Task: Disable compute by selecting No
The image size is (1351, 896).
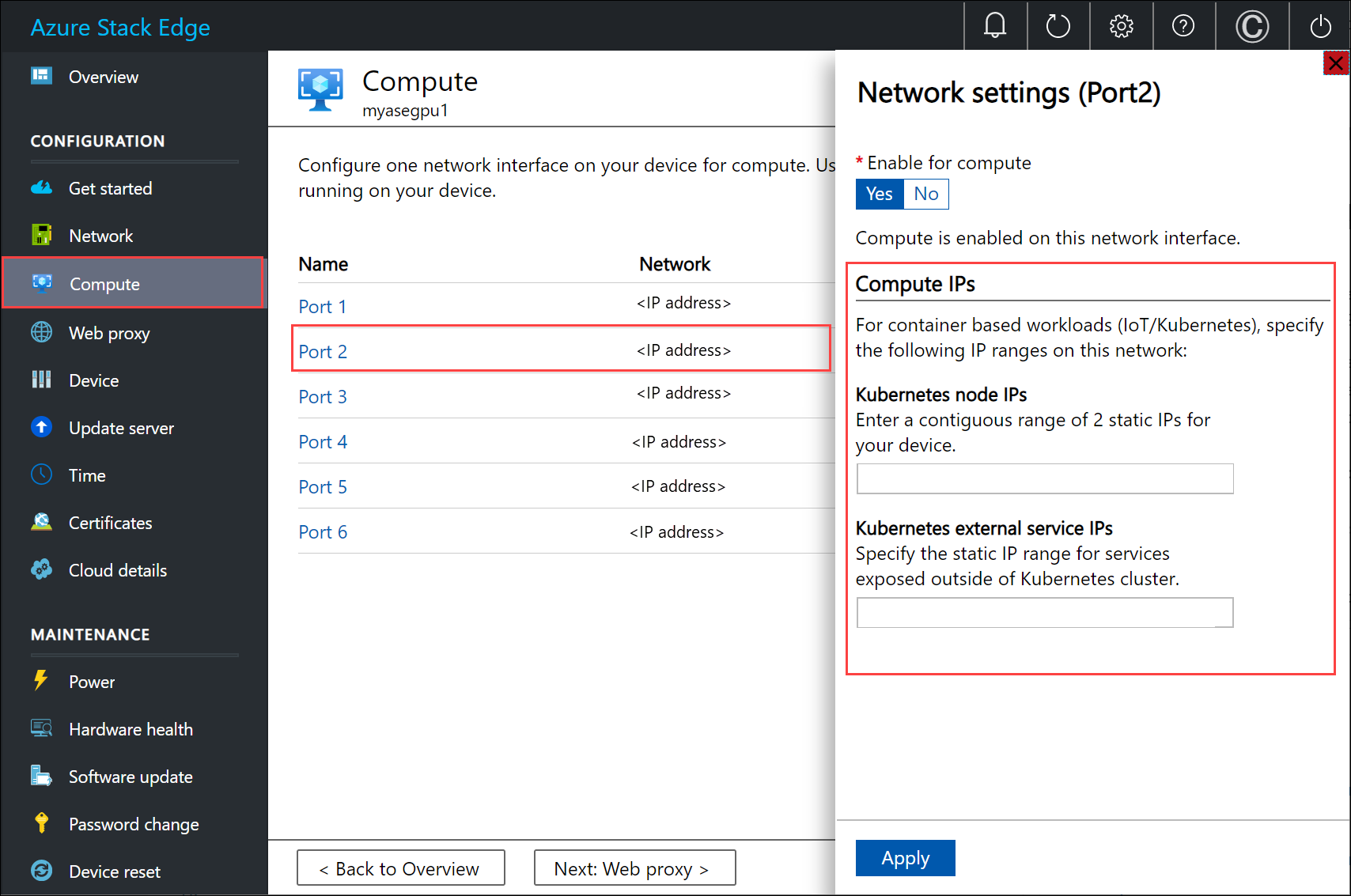Action: click(925, 194)
